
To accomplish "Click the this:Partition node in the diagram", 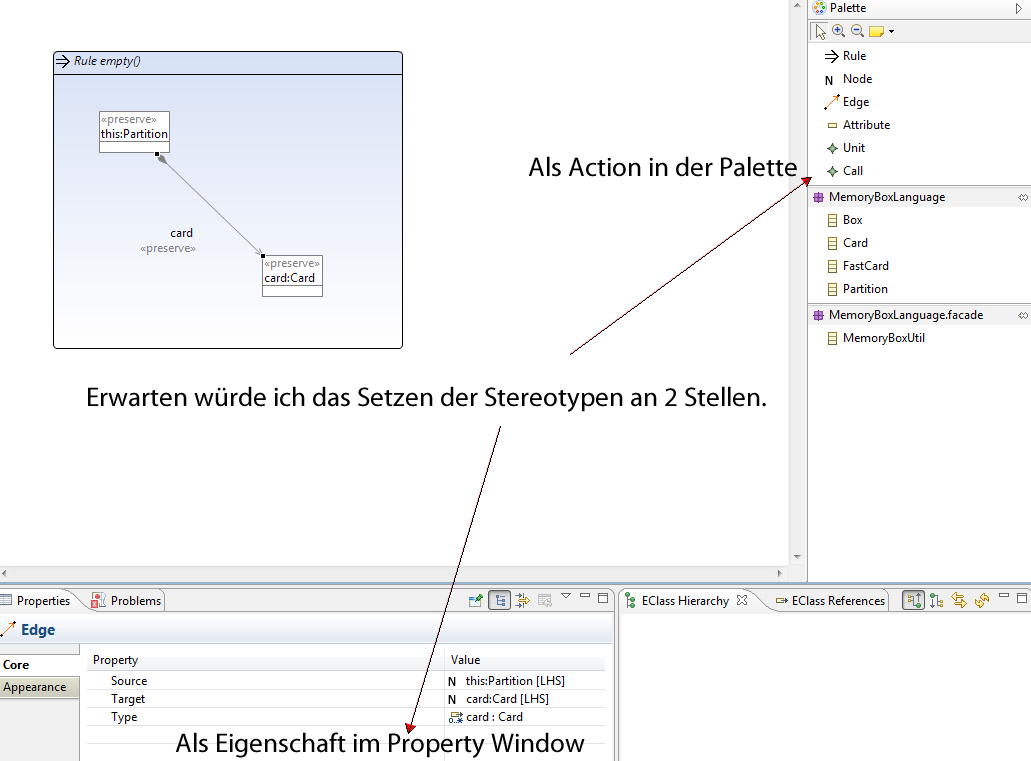I will pyautogui.click(x=134, y=132).
